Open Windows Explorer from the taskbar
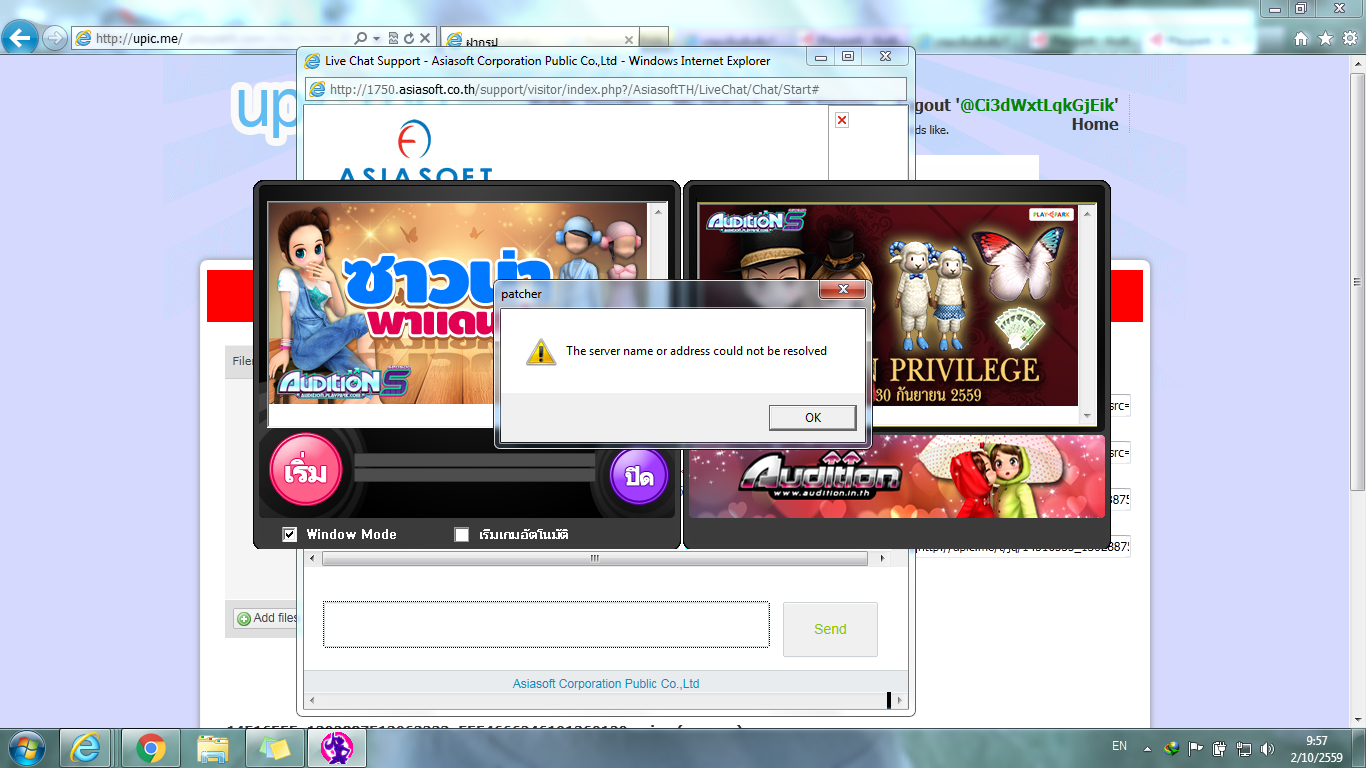Image resolution: width=1366 pixels, height=768 pixels. coord(214,748)
